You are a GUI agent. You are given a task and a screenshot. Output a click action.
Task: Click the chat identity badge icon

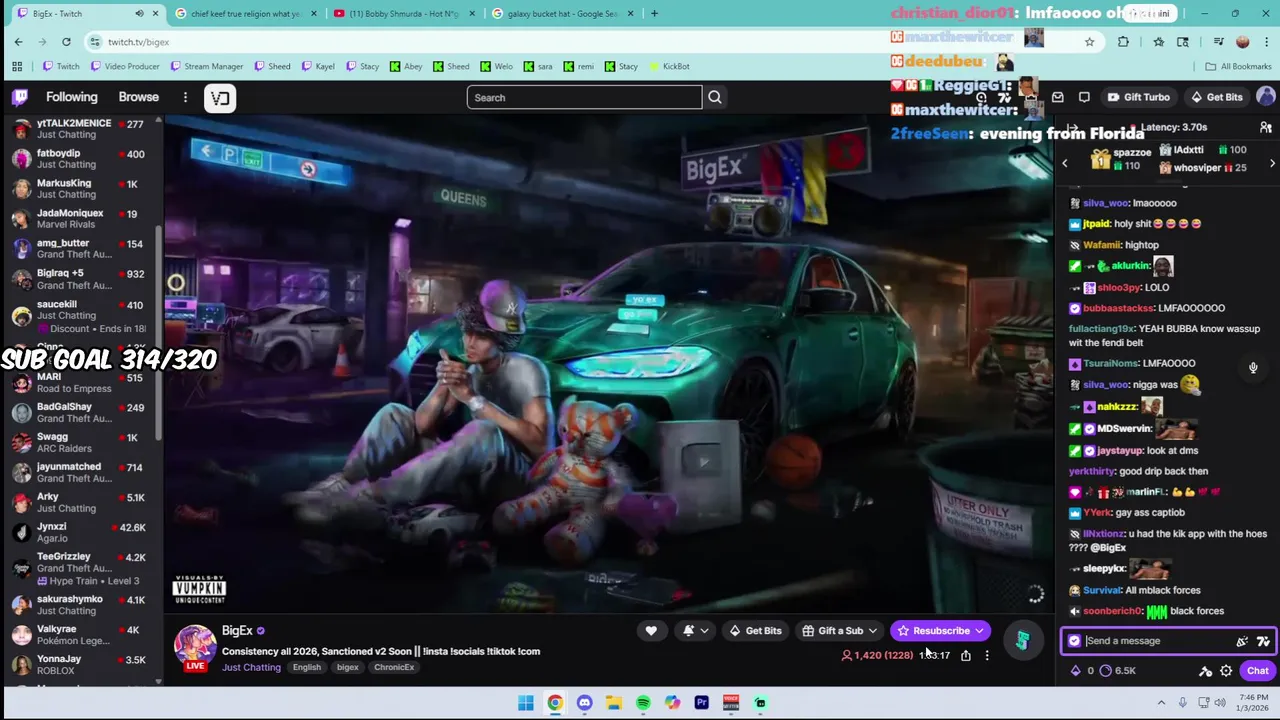pos(1074,641)
